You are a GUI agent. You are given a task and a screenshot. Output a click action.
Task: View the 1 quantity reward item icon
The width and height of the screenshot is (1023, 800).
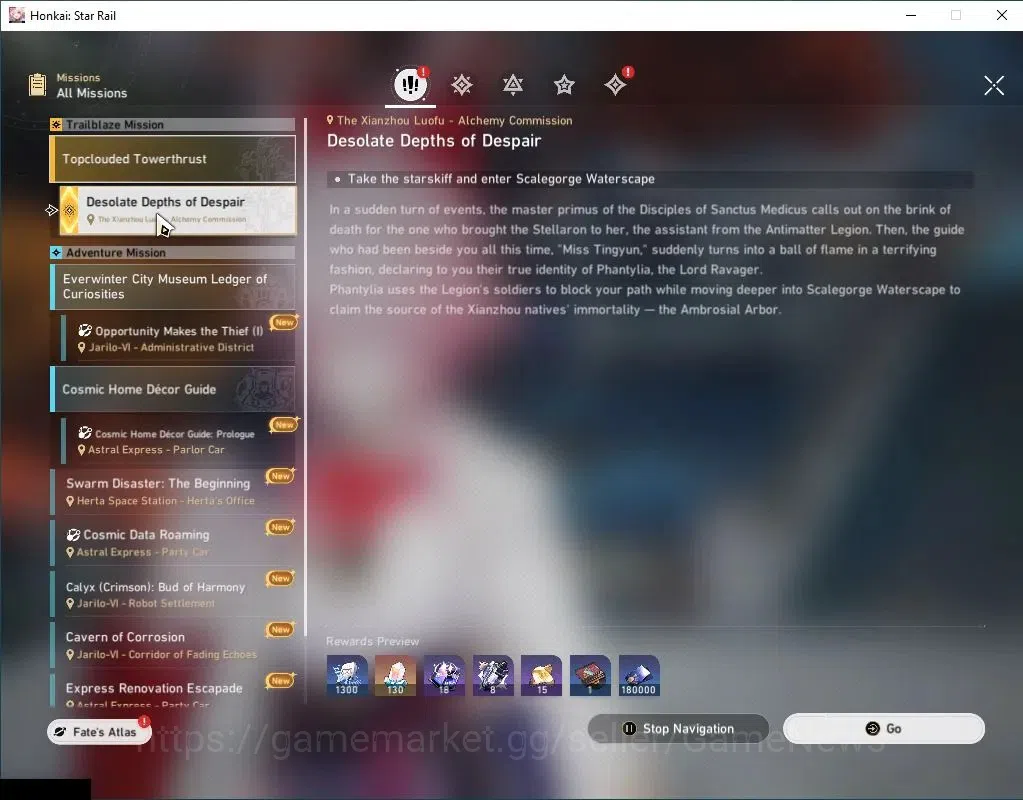point(590,675)
